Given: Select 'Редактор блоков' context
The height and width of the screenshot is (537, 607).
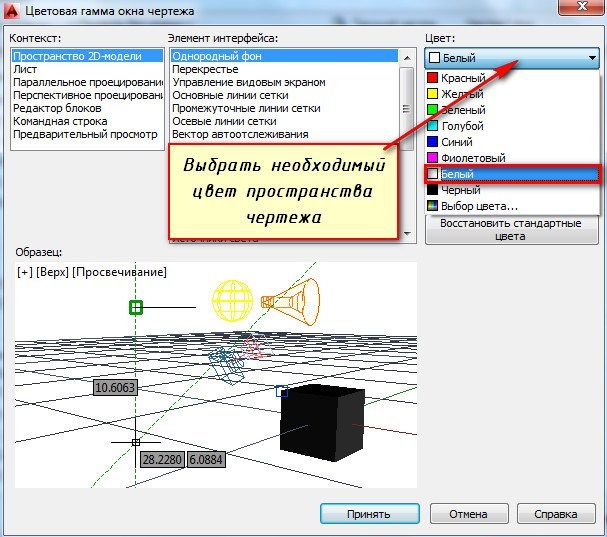Looking at the screenshot, I should click(x=87, y=108).
